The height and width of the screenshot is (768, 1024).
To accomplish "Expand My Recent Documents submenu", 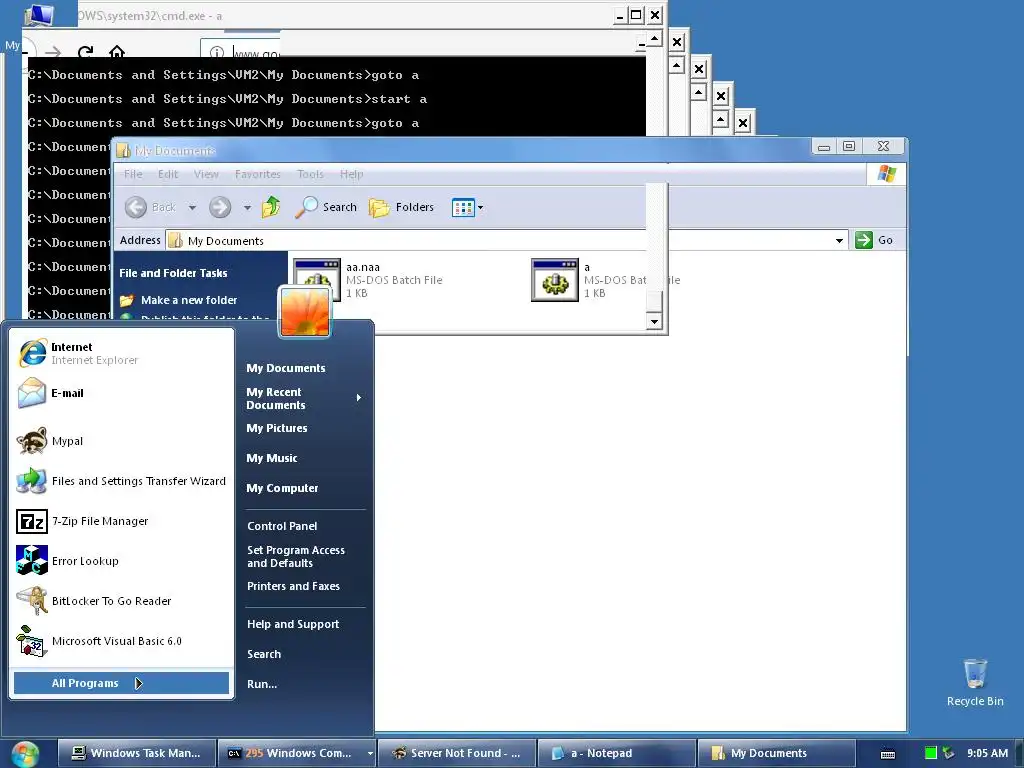I will pyautogui.click(x=304, y=398).
